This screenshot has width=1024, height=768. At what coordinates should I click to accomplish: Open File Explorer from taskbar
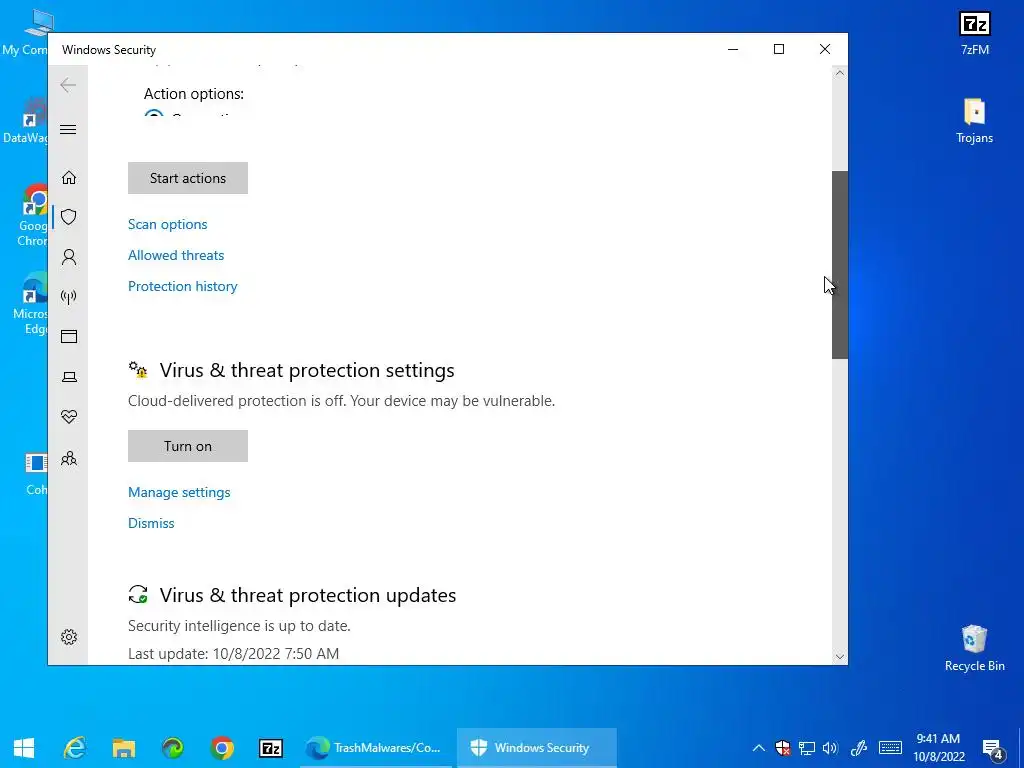(123, 748)
